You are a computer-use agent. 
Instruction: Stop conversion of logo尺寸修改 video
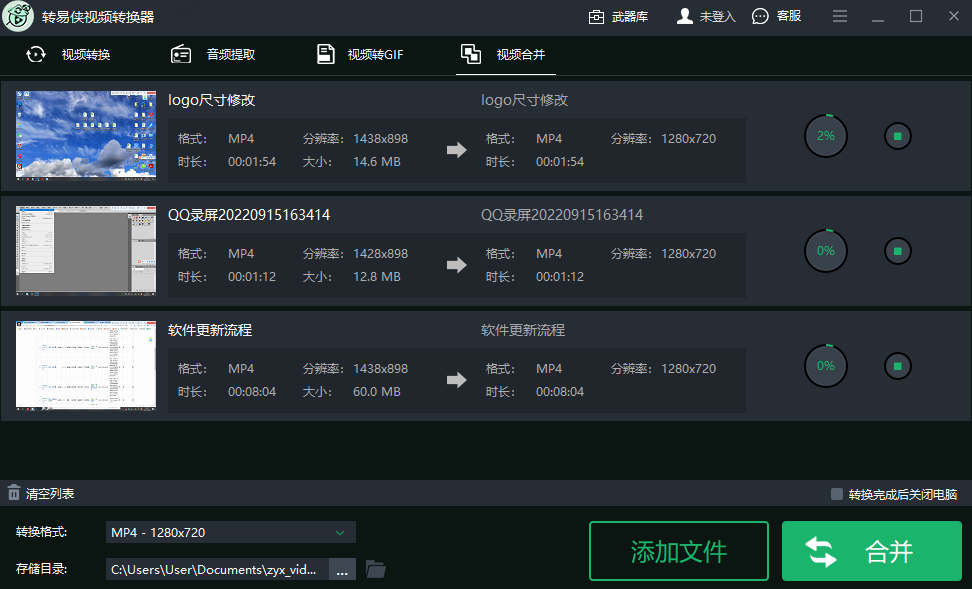[x=897, y=136]
